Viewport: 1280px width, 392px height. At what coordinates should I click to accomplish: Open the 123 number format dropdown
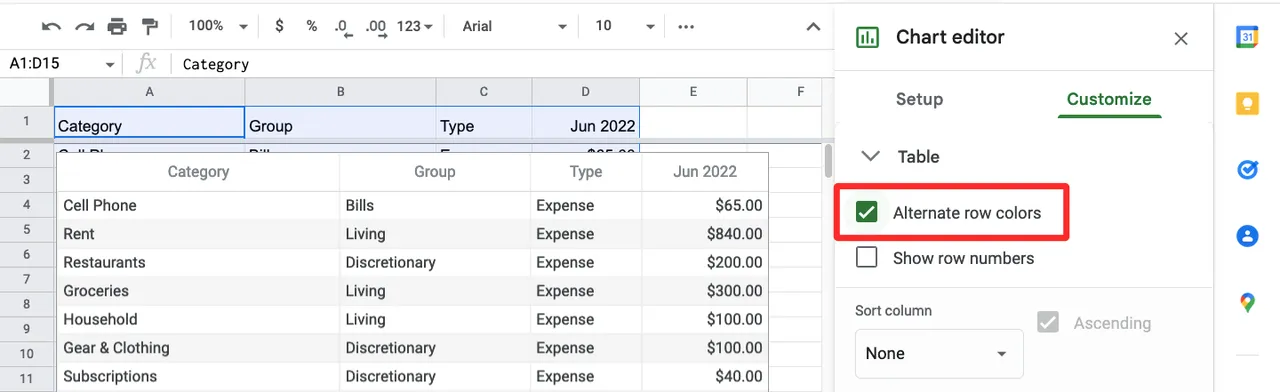click(414, 26)
